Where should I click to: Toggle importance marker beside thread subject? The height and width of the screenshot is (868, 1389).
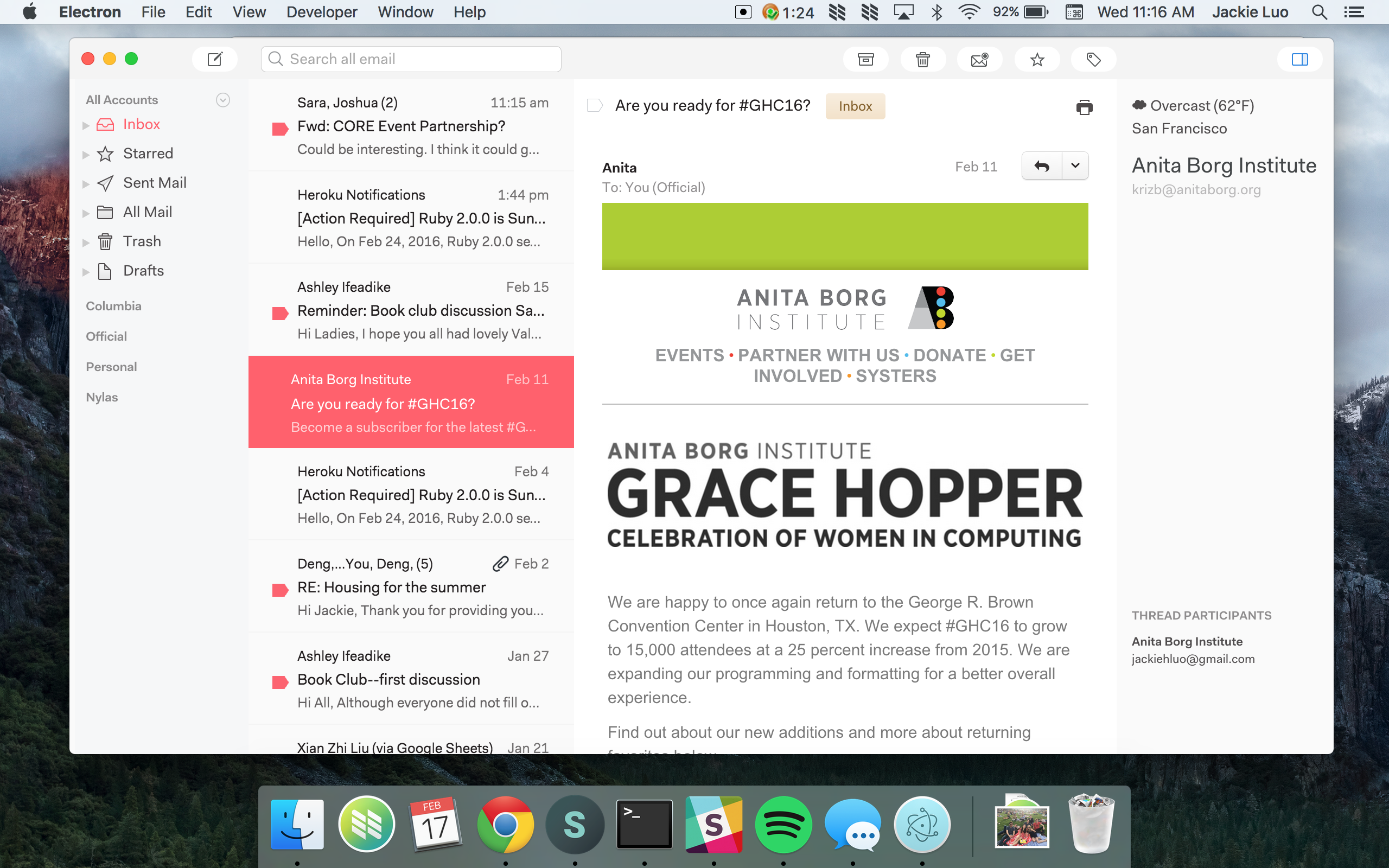tap(595, 106)
